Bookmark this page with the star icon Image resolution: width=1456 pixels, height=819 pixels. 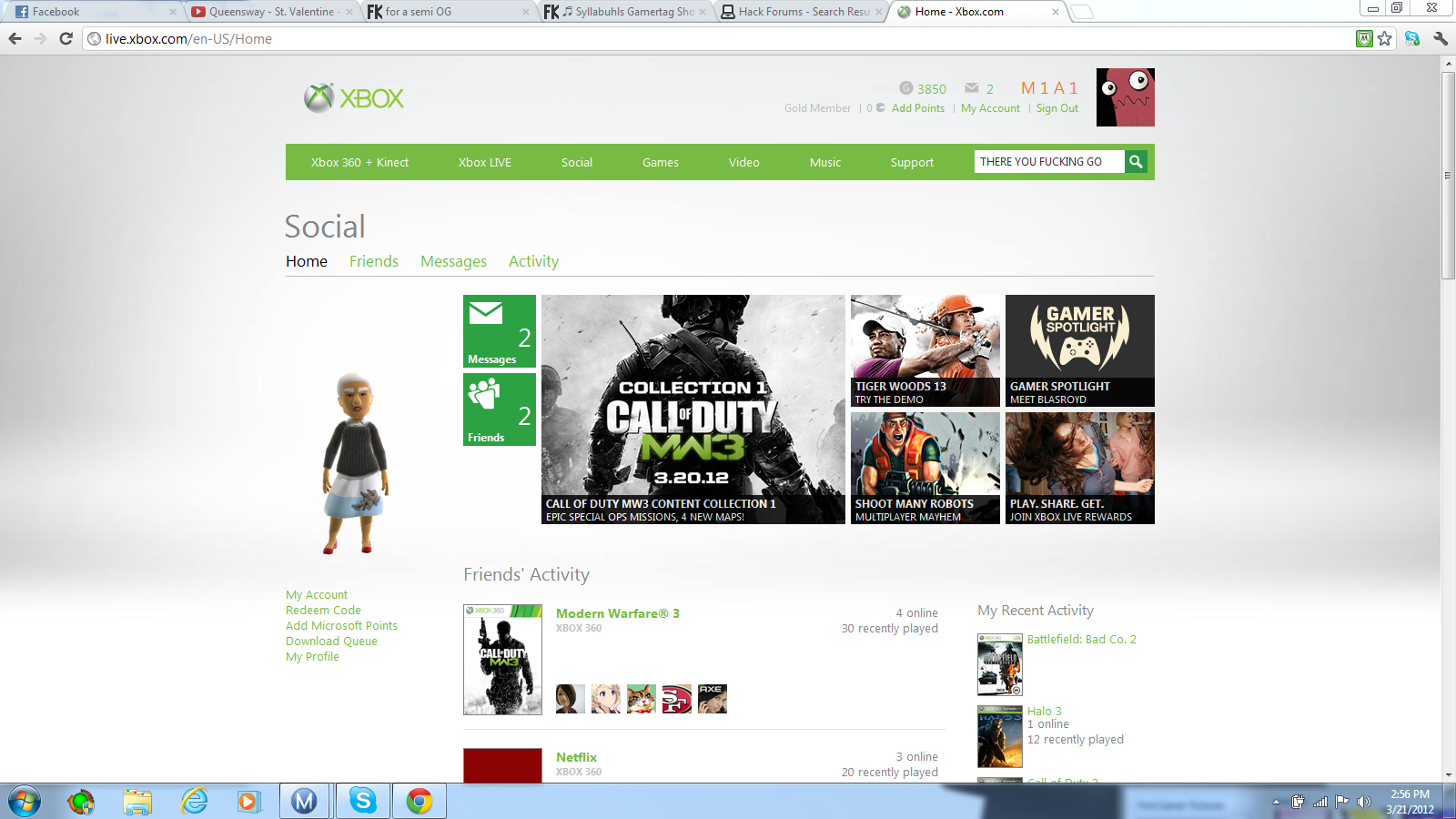tap(1385, 38)
